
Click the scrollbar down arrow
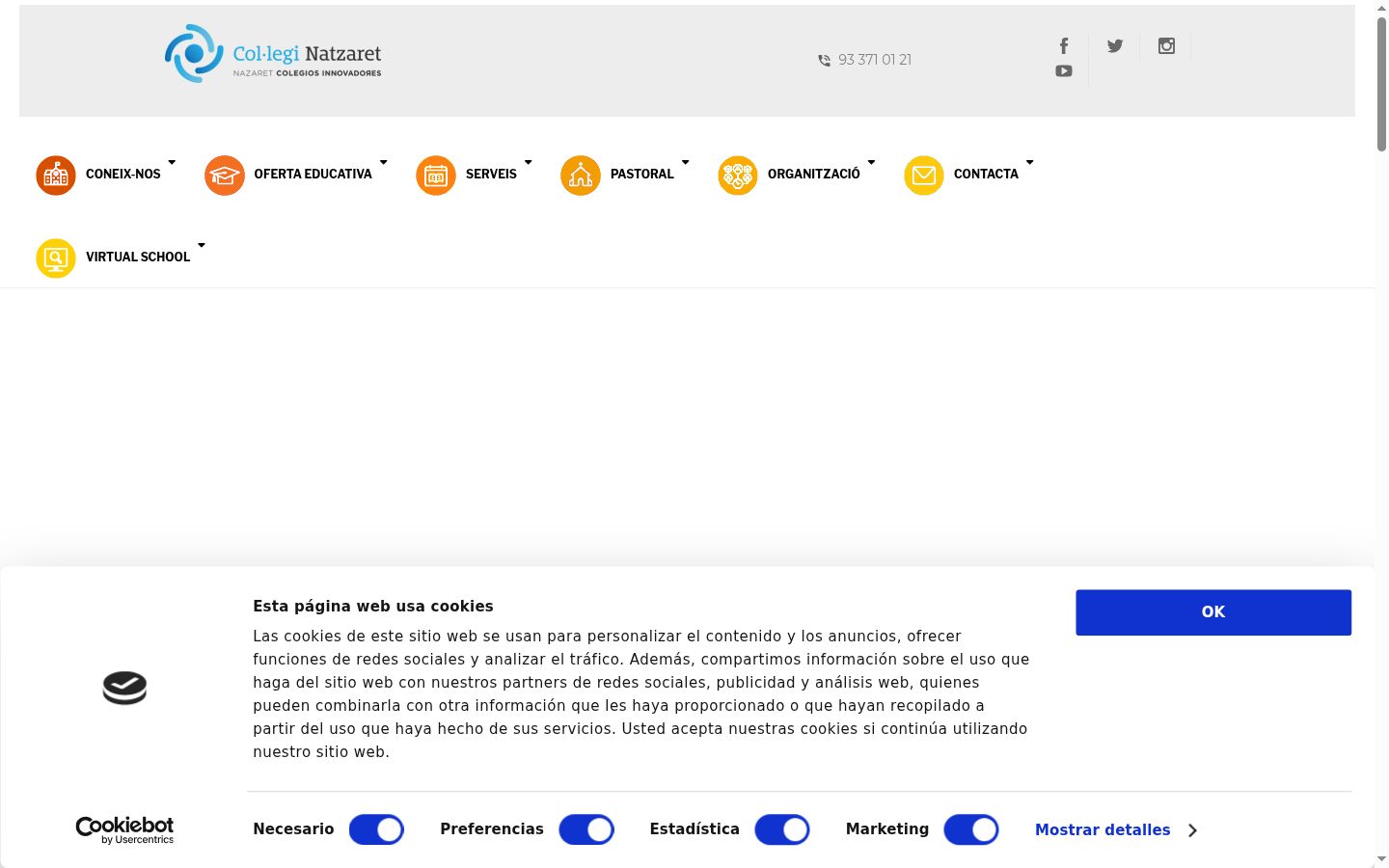(1381, 858)
